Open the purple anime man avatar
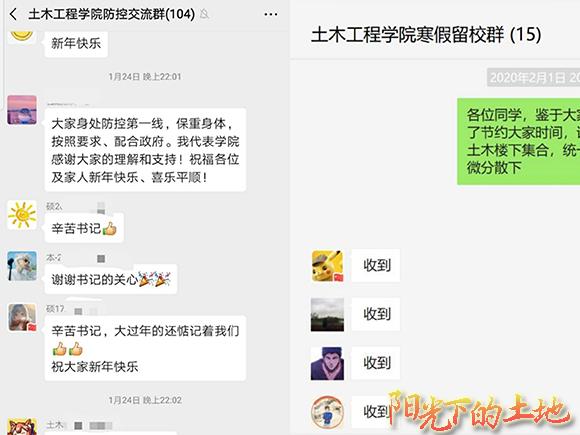Screen dimensions: 580x435 click(327, 363)
